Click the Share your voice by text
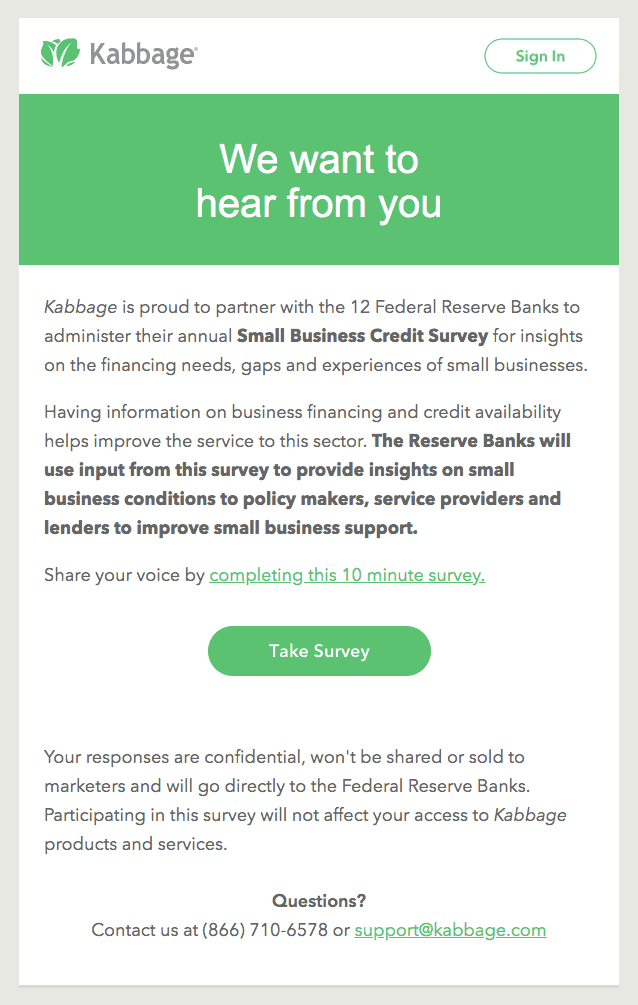The width and height of the screenshot is (638, 1005). tap(124, 575)
